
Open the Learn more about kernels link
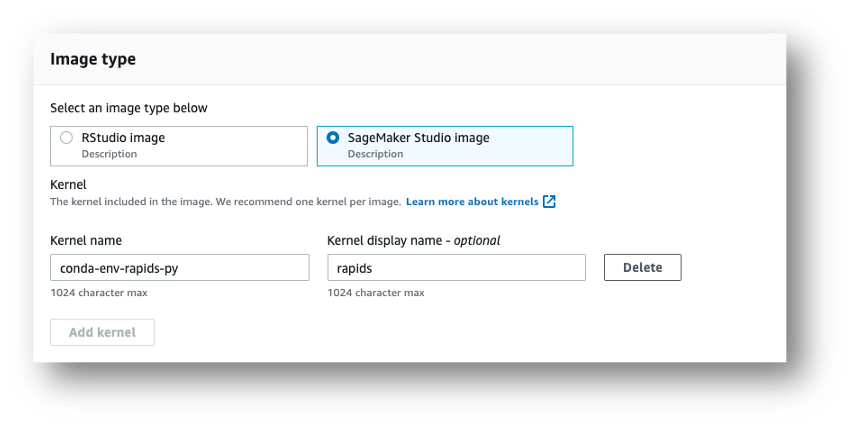point(472,201)
